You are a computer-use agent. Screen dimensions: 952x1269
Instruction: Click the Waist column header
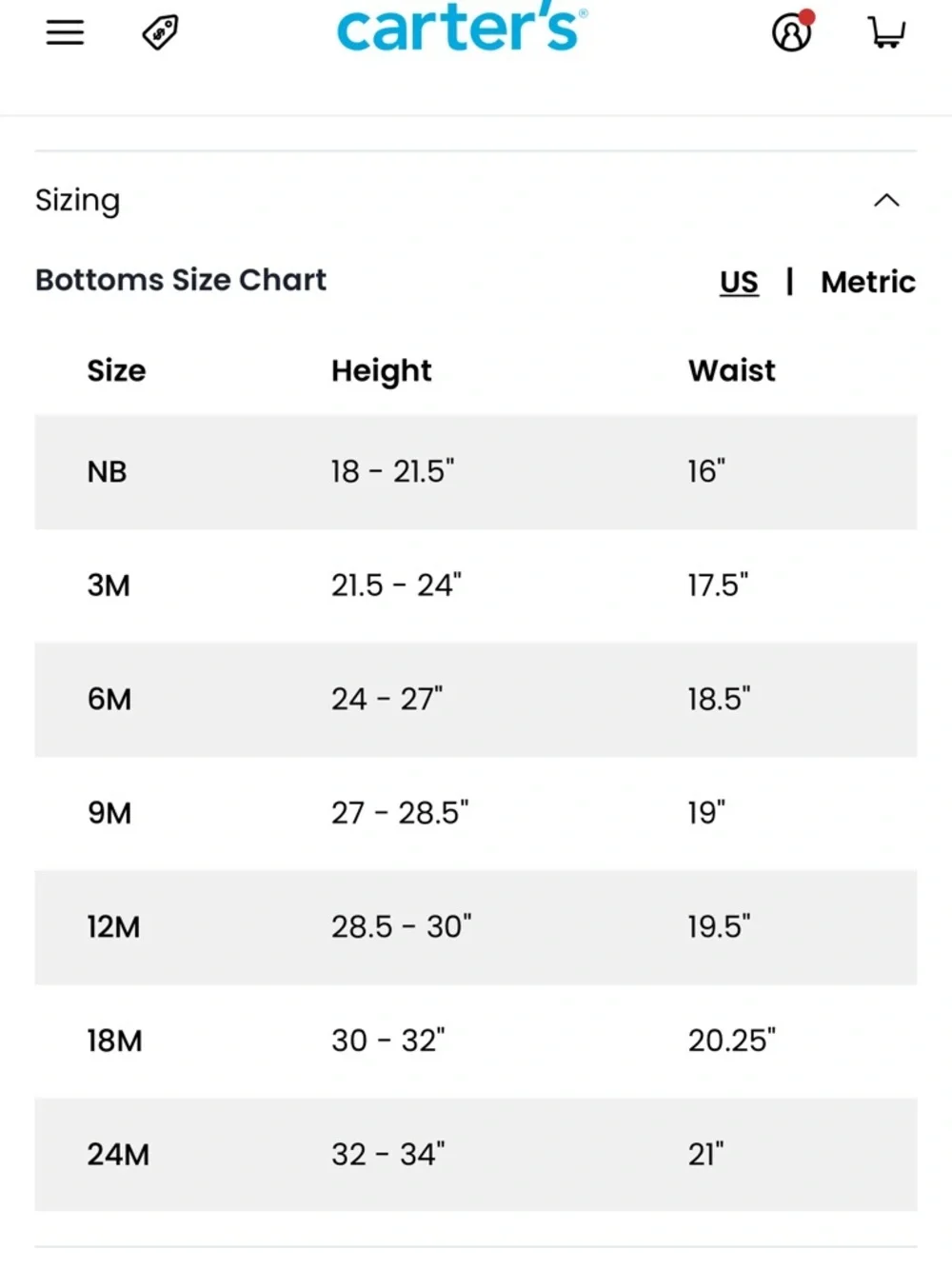point(731,370)
